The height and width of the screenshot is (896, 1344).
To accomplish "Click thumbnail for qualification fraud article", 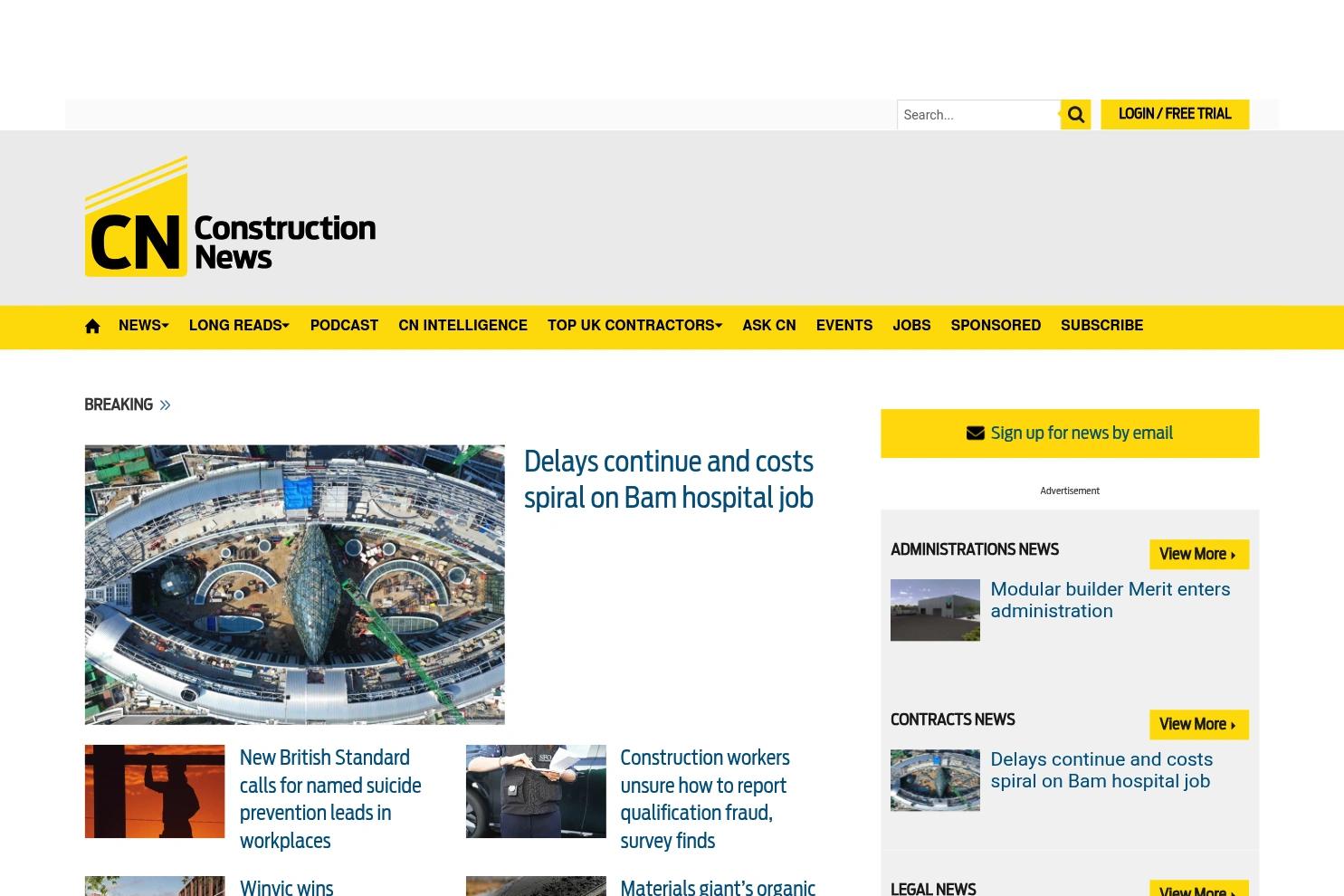I will pyautogui.click(x=536, y=791).
